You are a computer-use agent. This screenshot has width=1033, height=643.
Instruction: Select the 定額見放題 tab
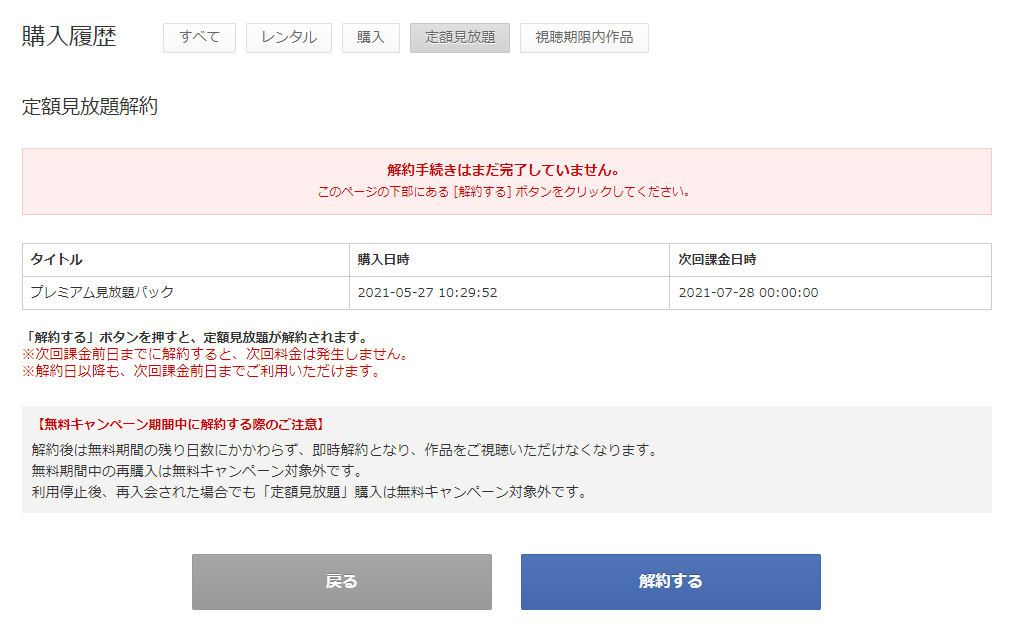[460, 38]
